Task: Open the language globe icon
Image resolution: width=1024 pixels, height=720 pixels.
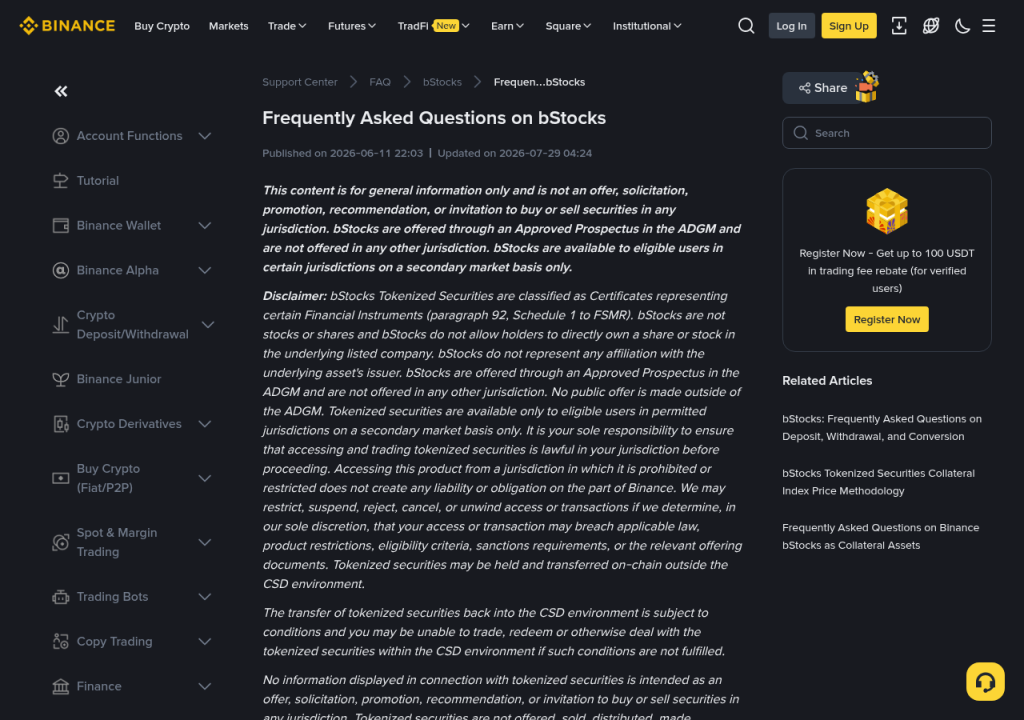Action: [x=931, y=26]
